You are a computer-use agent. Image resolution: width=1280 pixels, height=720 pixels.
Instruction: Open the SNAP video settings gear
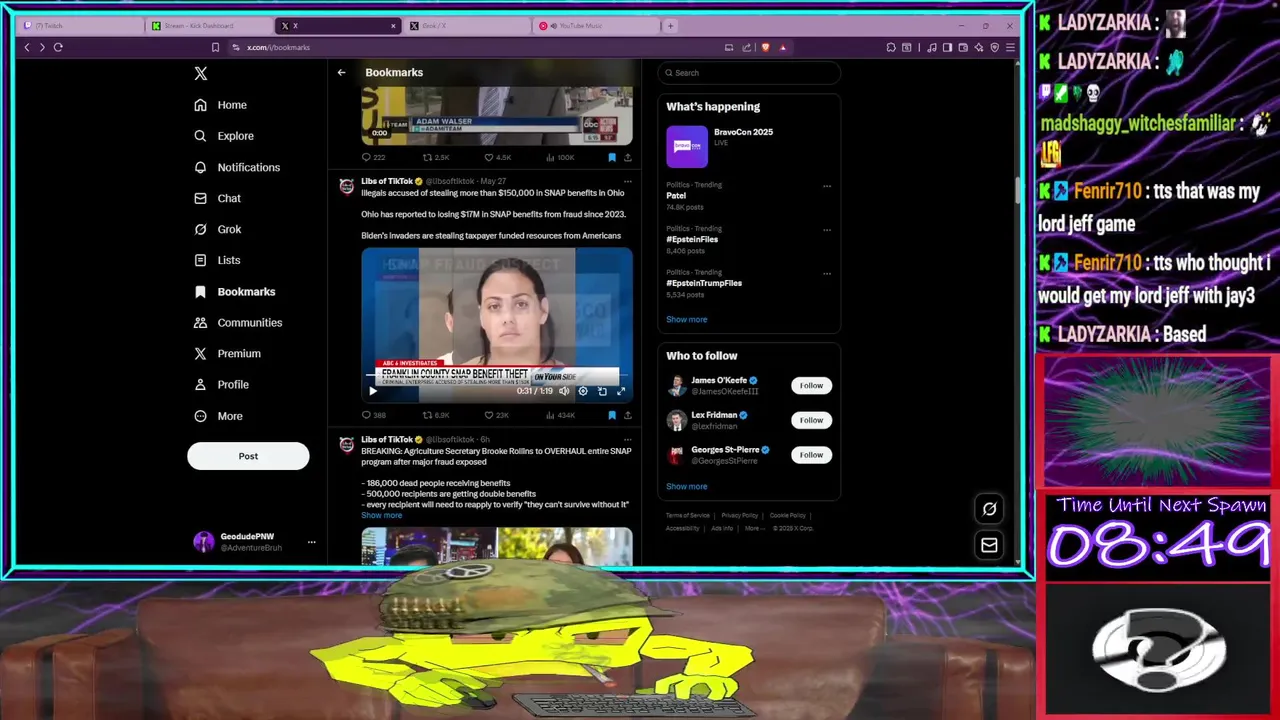tap(583, 392)
